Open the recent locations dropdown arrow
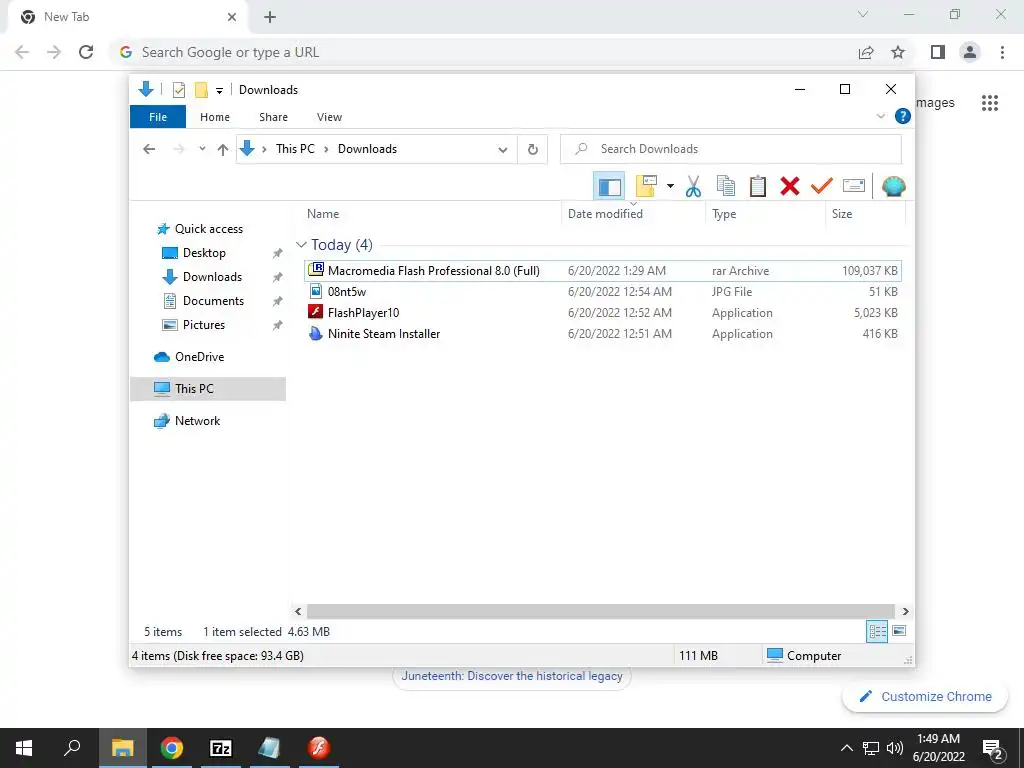This screenshot has height=768, width=1024. [x=202, y=149]
